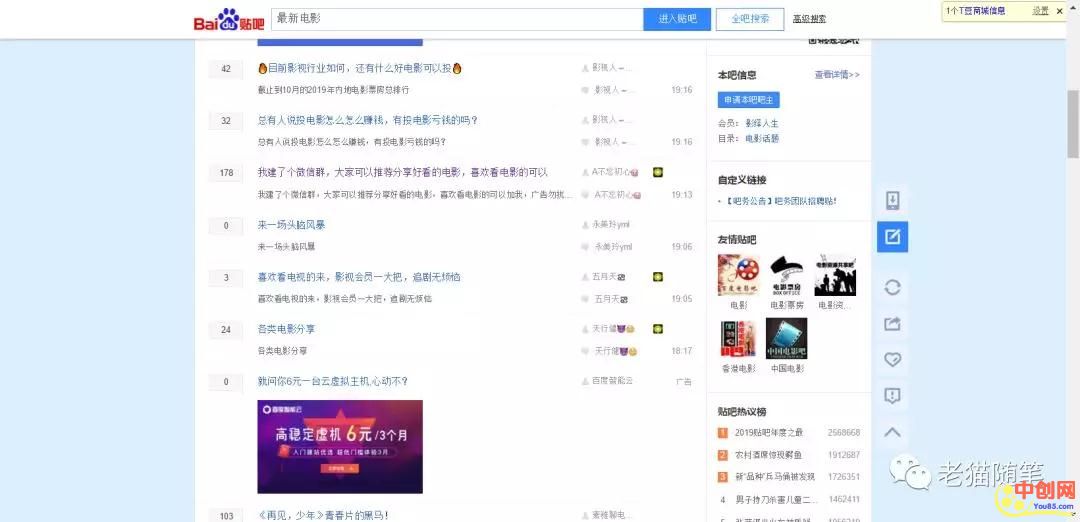
Task: Click the feedback exclamation icon in sidebar
Action: (892, 396)
